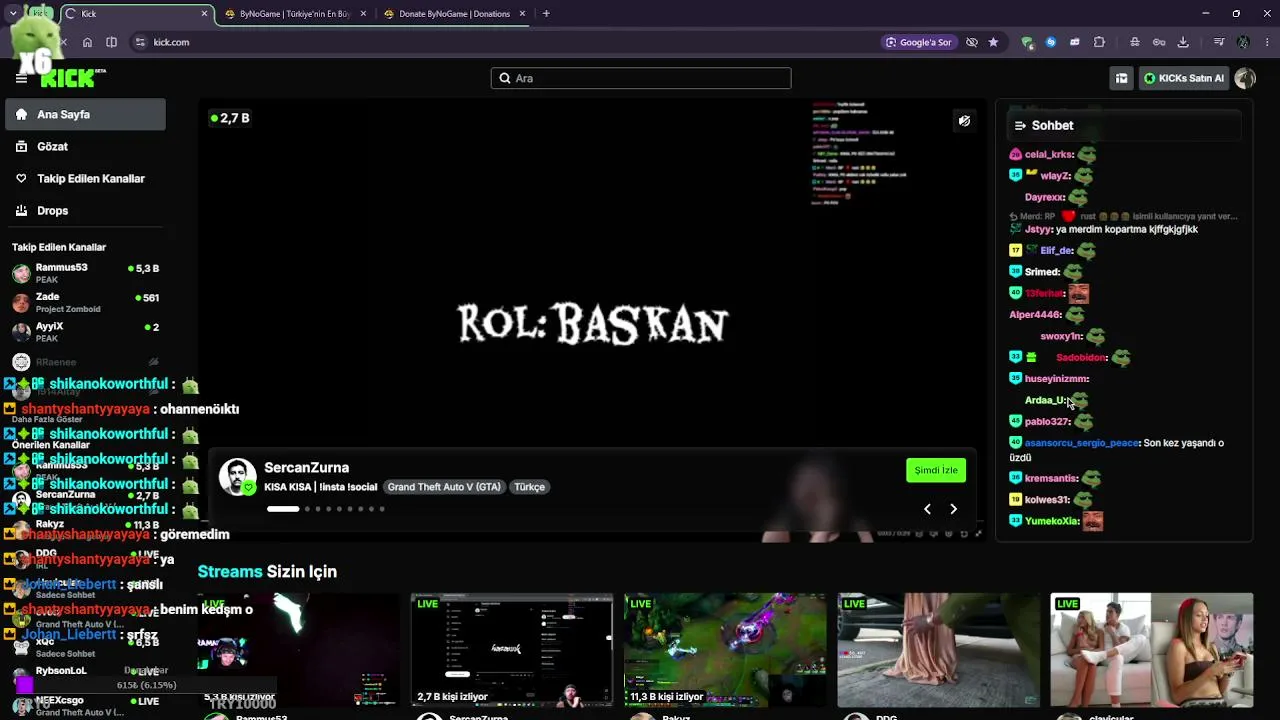The height and width of the screenshot is (720, 1280).
Task: Open the SercanZurna 2,7 B stream thumbnail
Action: pos(512,650)
